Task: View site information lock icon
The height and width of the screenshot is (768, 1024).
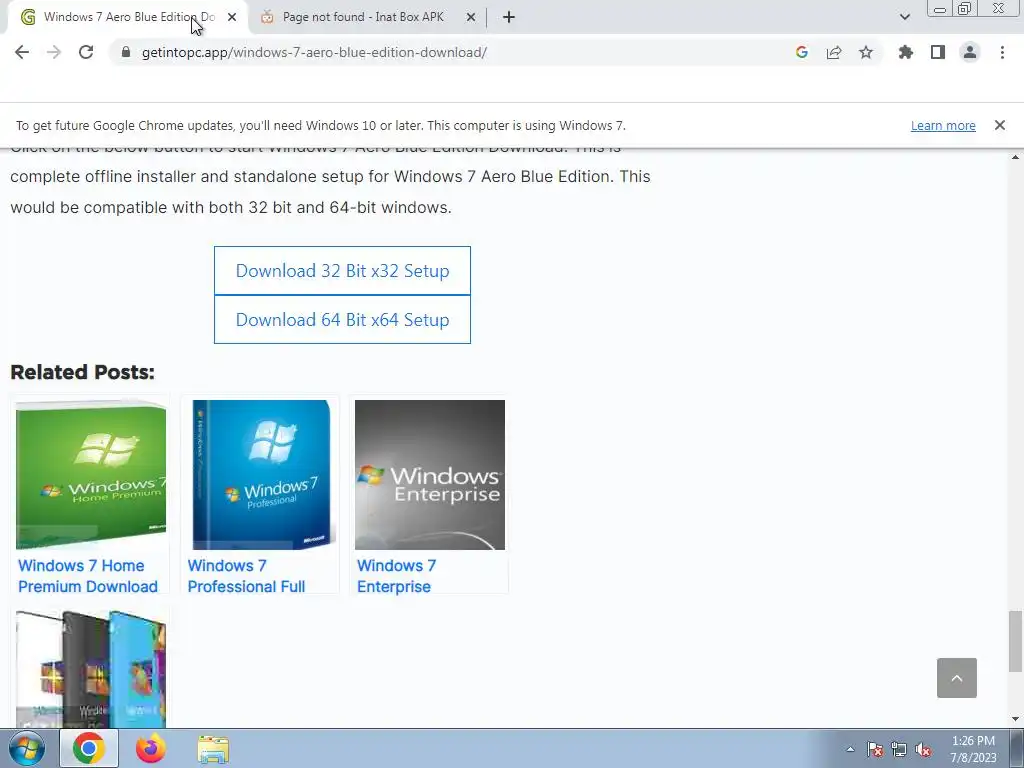Action: coord(126,52)
